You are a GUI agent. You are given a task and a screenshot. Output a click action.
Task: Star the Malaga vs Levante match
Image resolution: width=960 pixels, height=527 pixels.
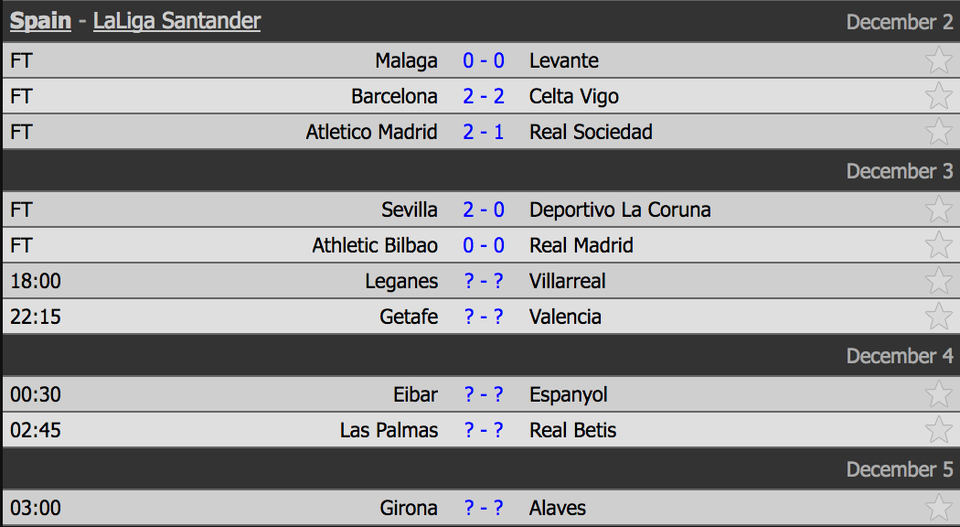pos(938,60)
